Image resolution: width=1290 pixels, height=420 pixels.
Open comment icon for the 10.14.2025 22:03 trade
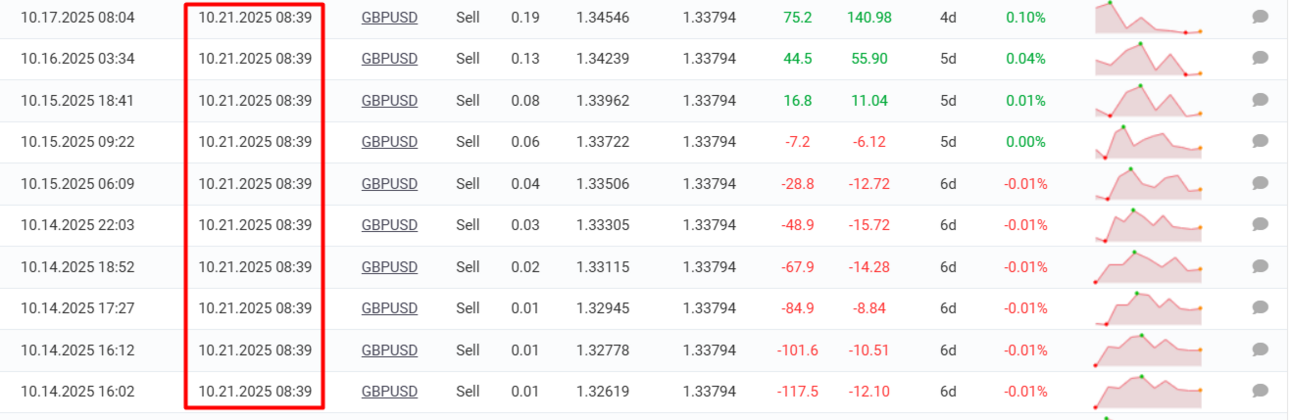[x=1260, y=225]
